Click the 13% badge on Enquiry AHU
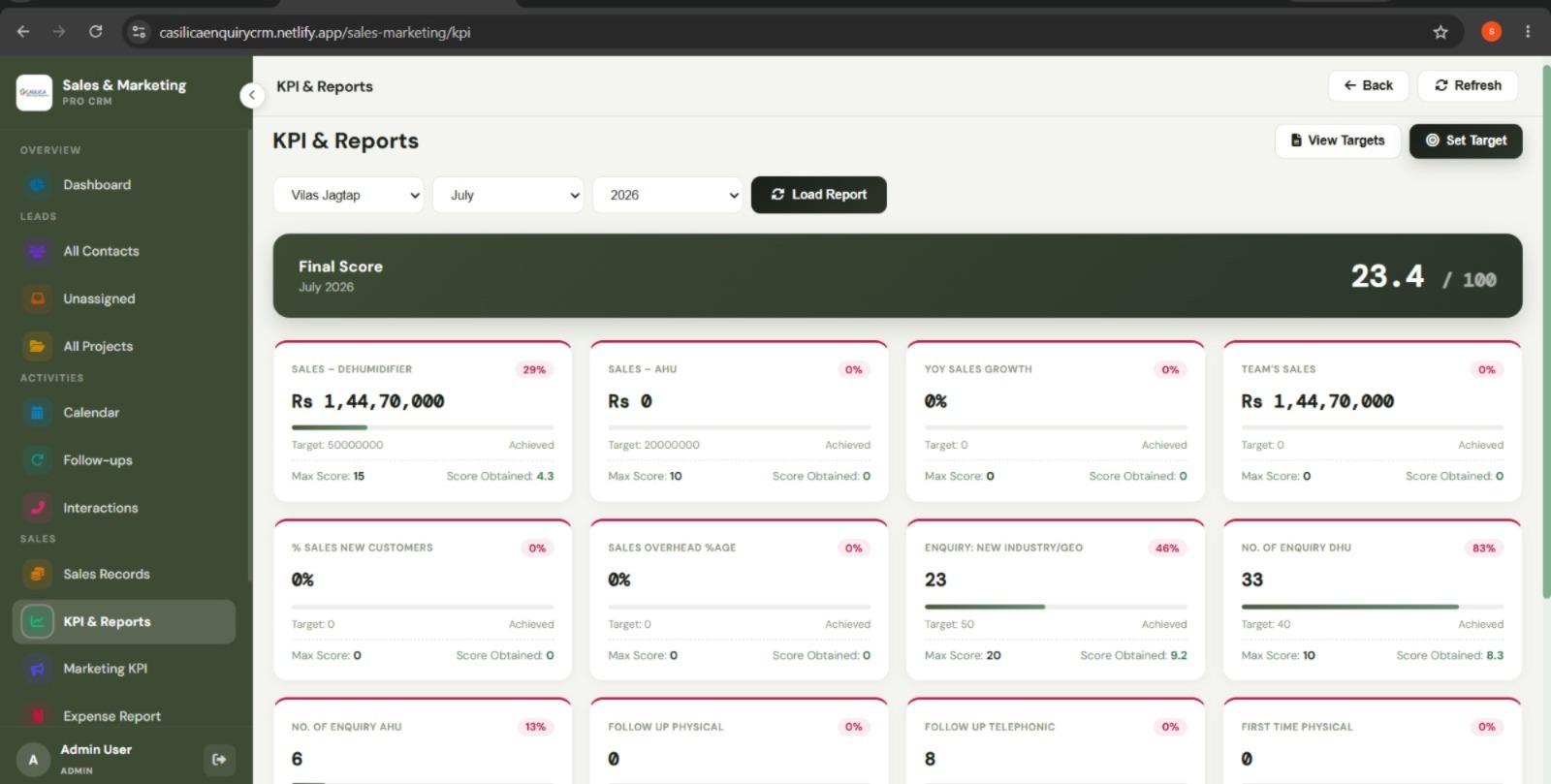Screen dimensions: 1551x784 click(x=535, y=727)
